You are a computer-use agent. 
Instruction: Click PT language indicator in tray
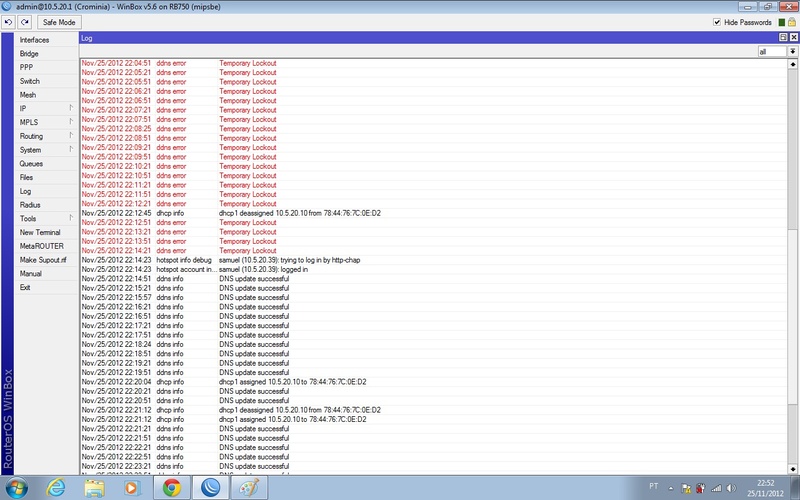click(654, 487)
